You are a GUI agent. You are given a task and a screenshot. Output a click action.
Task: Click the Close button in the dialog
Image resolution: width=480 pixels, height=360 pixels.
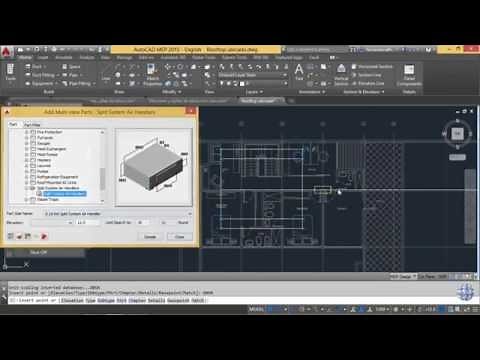tap(179, 236)
